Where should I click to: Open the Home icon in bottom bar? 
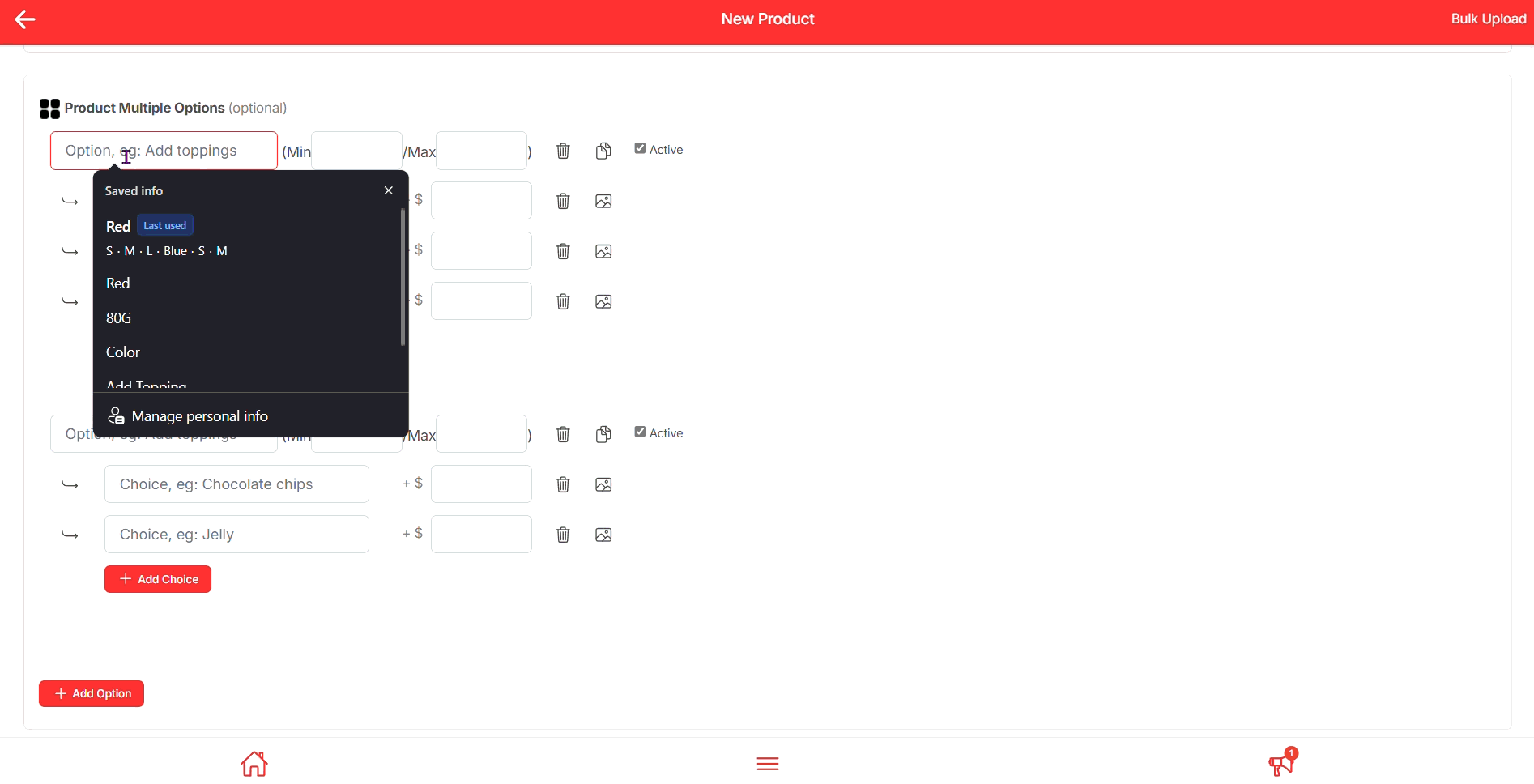[254, 763]
